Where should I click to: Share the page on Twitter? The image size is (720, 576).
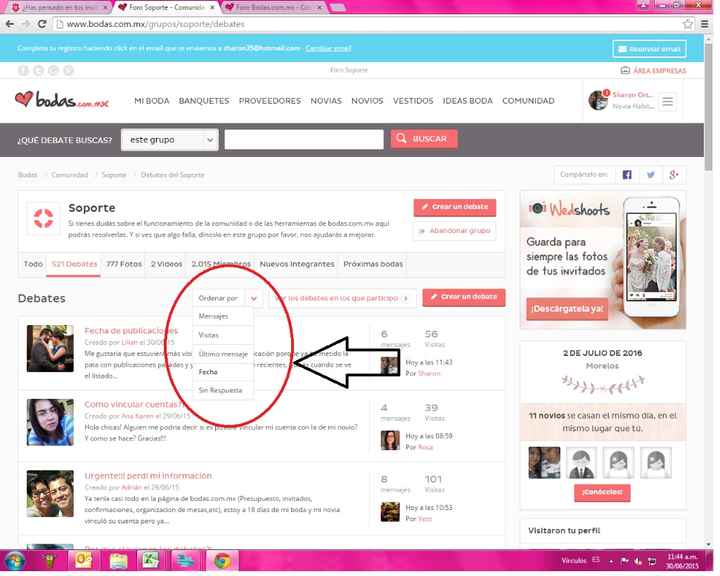651,175
